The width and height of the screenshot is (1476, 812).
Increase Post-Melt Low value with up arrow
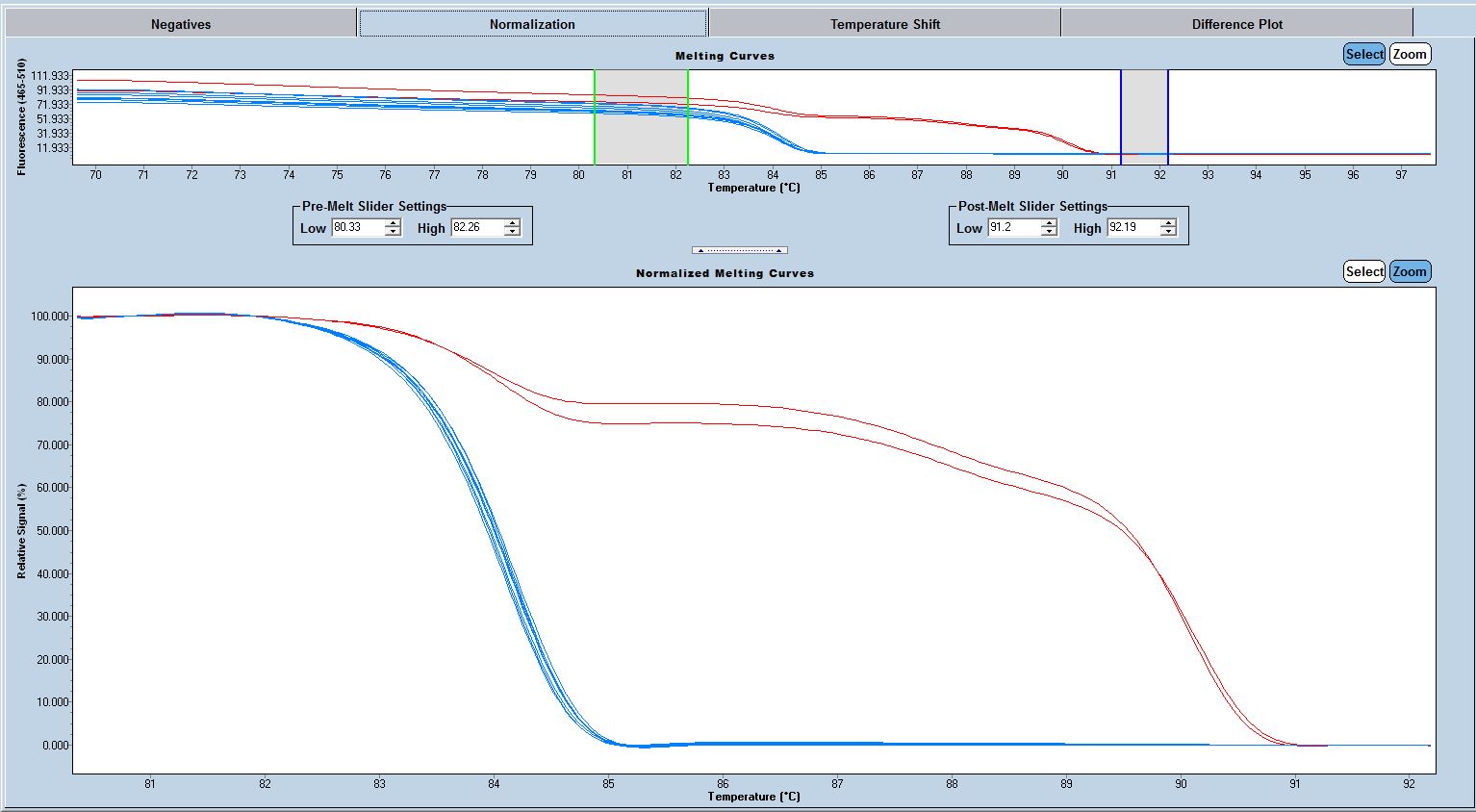1049,223
